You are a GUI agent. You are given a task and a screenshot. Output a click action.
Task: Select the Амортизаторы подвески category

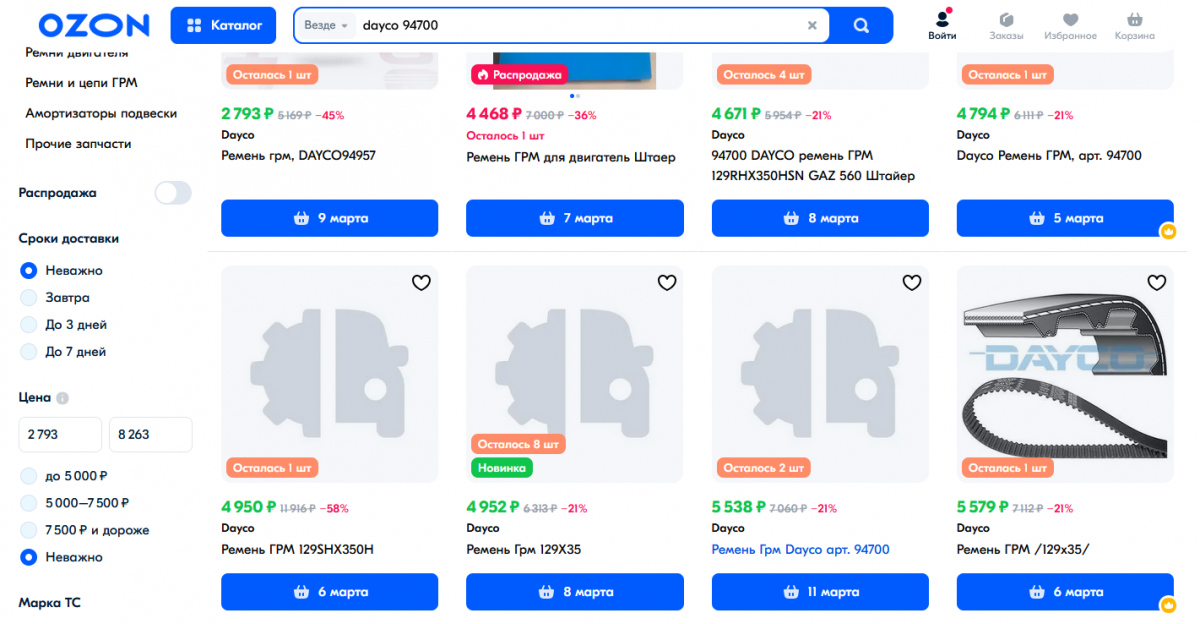pos(101,113)
